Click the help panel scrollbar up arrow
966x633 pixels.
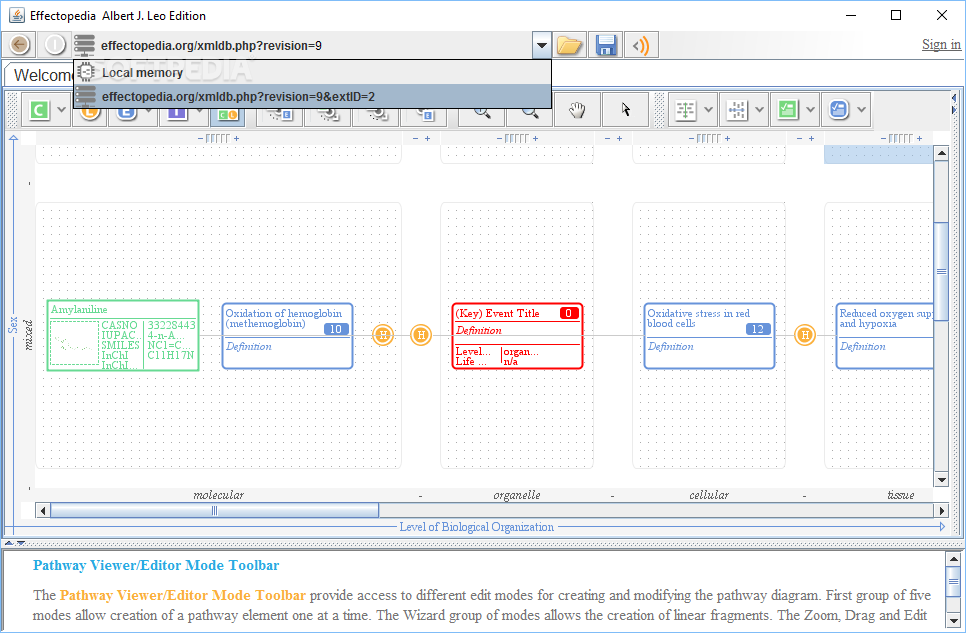[953, 559]
